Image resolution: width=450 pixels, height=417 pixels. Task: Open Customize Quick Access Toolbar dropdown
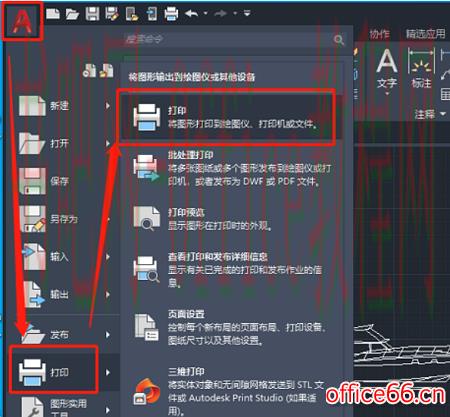[247, 13]
